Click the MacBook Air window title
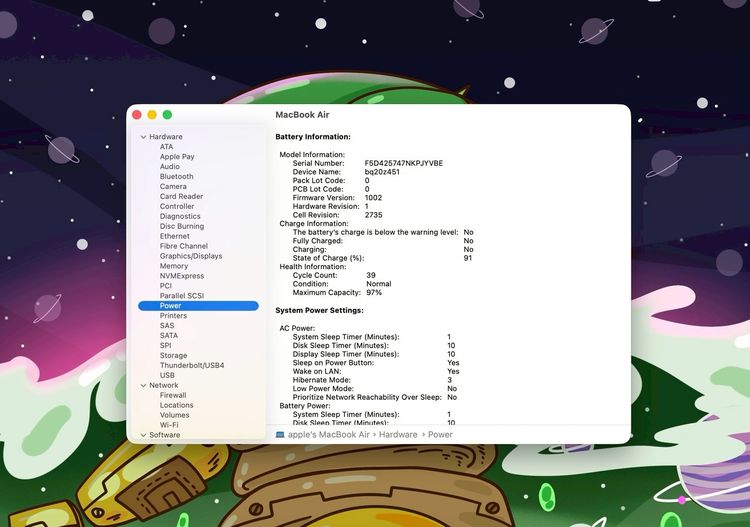Screen dimensions: 750x527 [x=302, y=115]
